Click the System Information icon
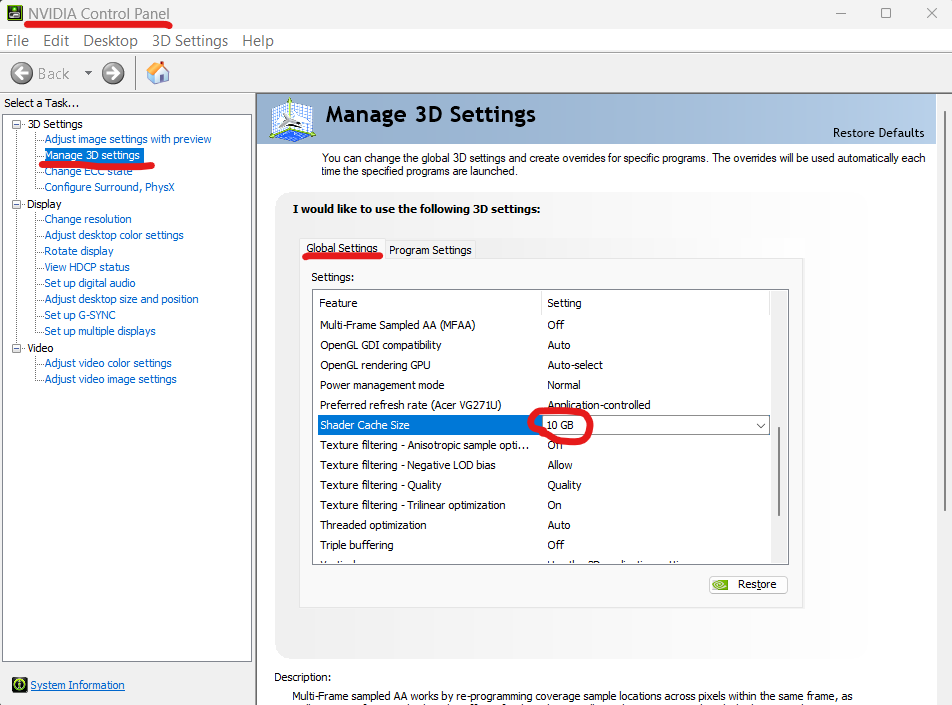Image resolution: width=952 pixels, height=705 pixels. pyautogui.click(x=19, y=685)
